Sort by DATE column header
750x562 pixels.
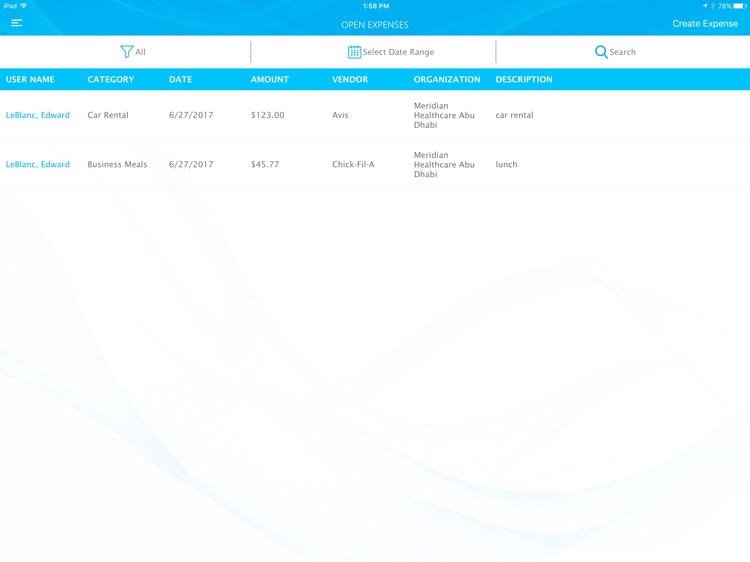tap(180, 79)
